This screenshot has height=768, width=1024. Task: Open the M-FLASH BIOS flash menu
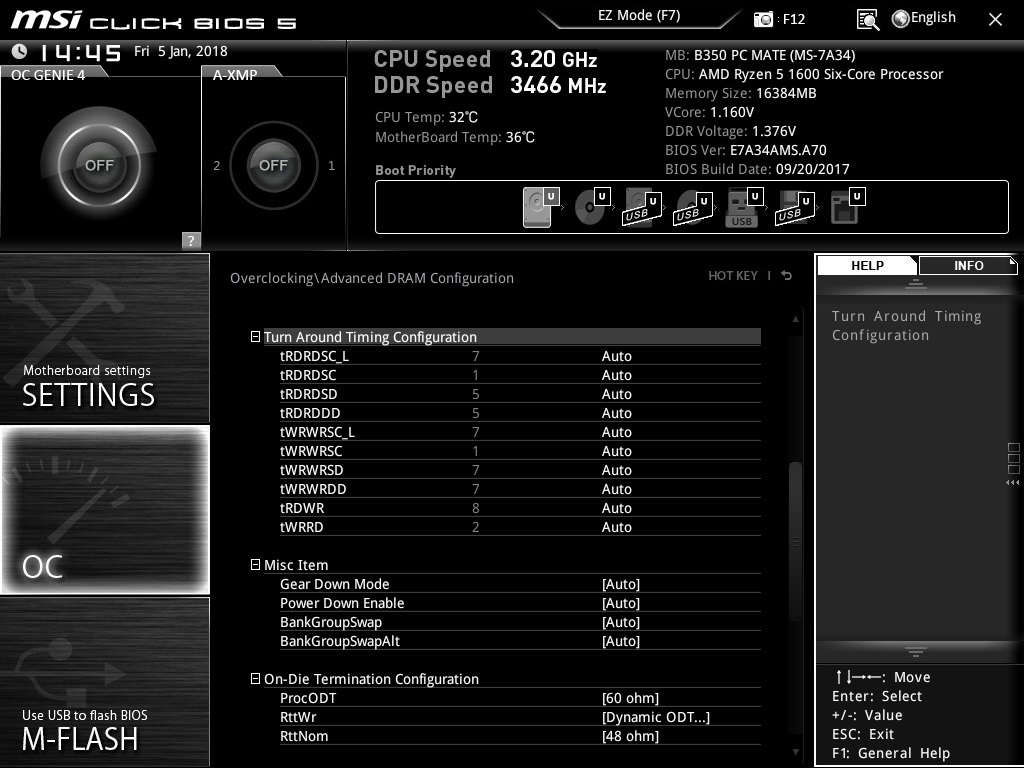tap(104, 681)
